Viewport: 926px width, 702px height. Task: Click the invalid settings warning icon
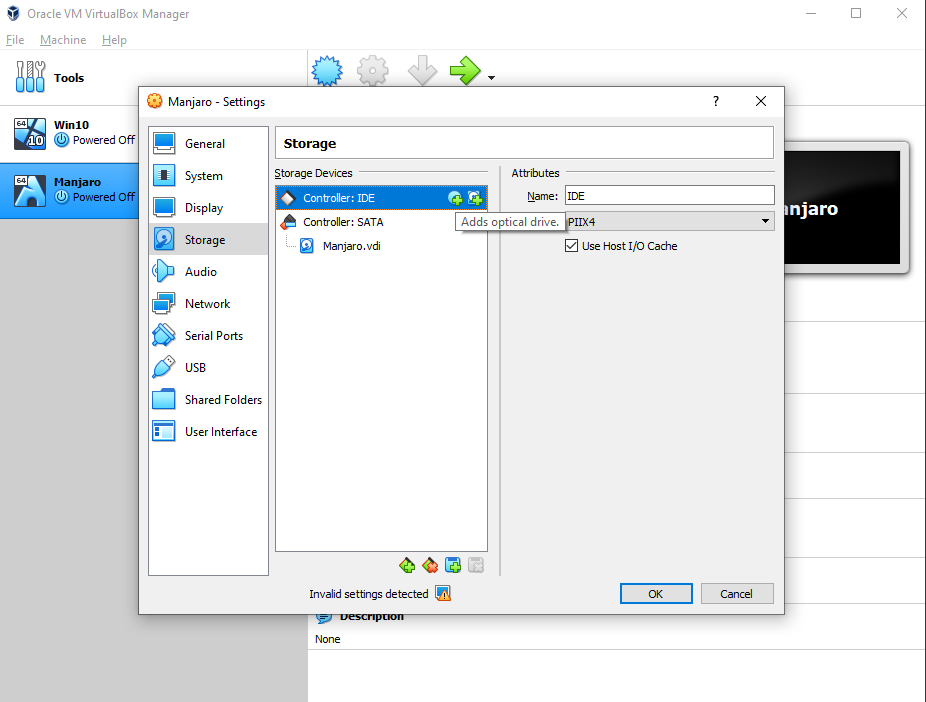(443, 593)
